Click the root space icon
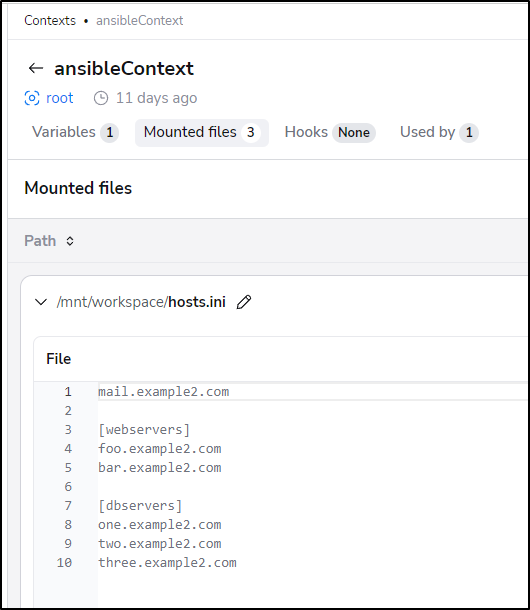 pos(32,98)
